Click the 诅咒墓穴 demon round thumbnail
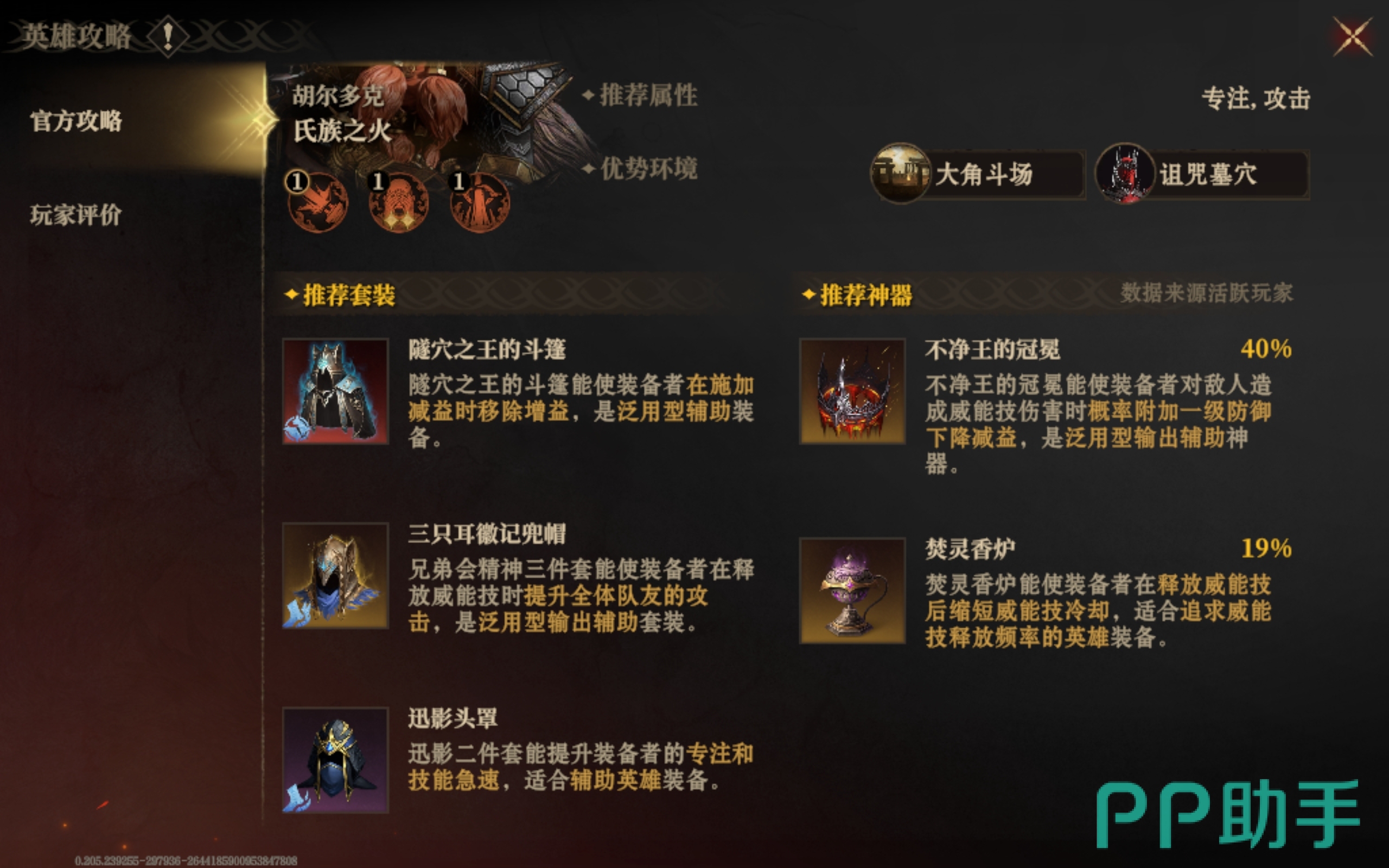This screenshot has width=1389, height=868. point(1125,173)
